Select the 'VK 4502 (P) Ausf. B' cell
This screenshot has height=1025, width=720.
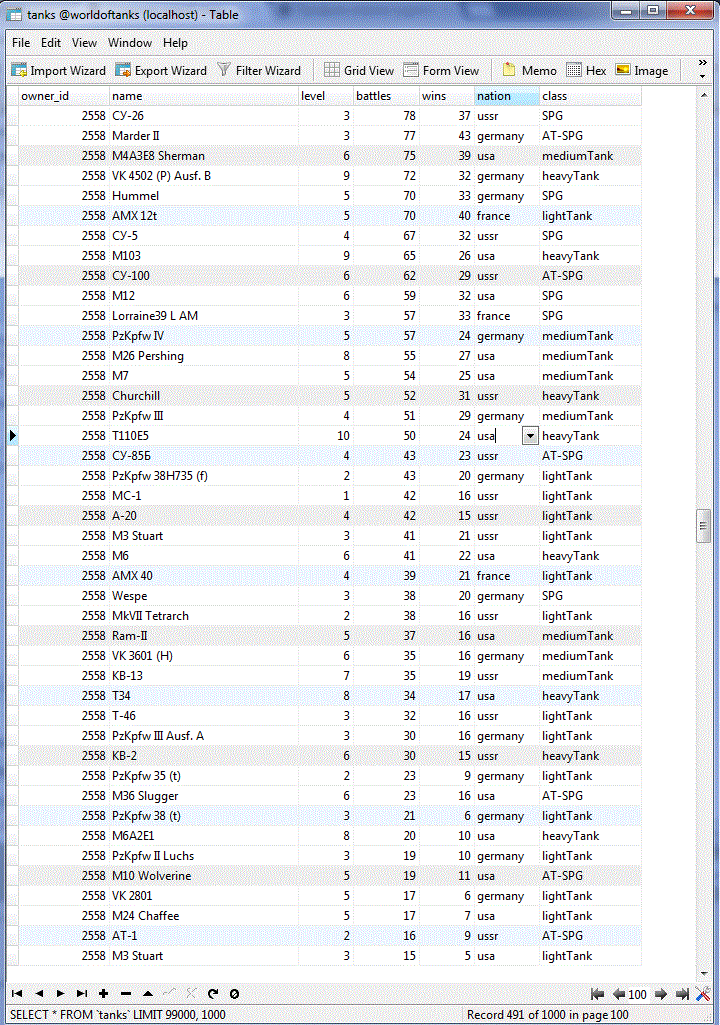(x=203, y=176)
